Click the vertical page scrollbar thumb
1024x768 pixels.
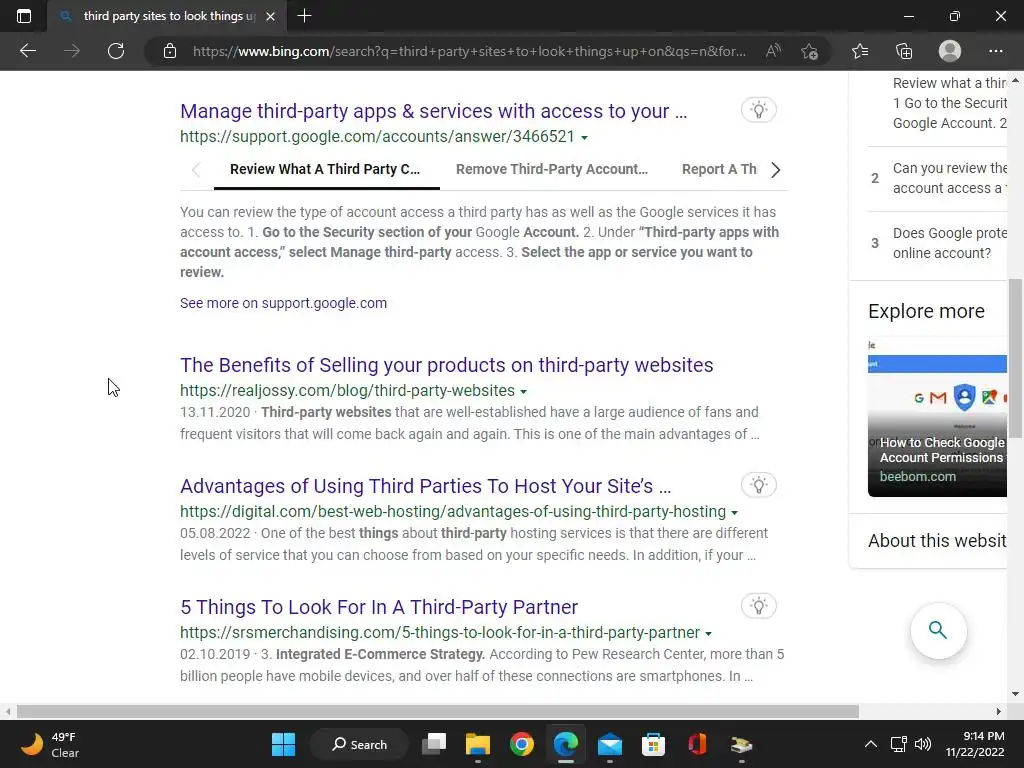1016,358
